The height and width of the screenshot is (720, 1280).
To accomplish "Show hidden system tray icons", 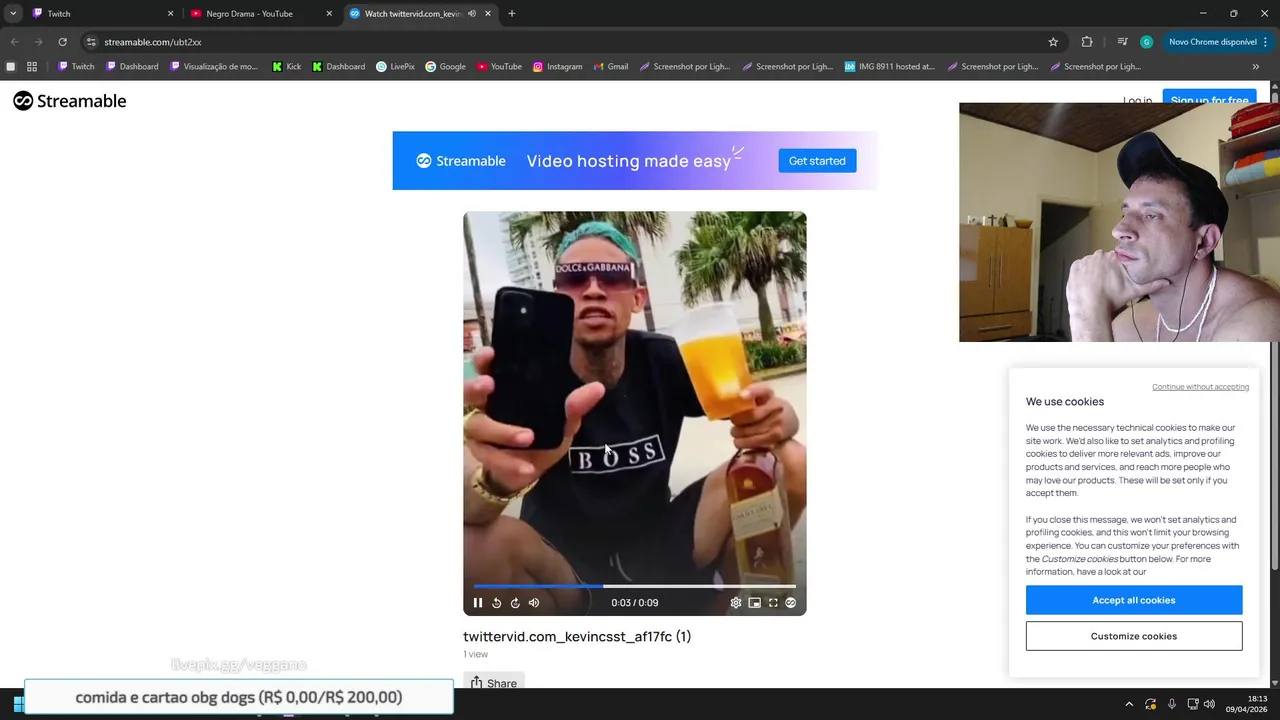I will 1129,704.
